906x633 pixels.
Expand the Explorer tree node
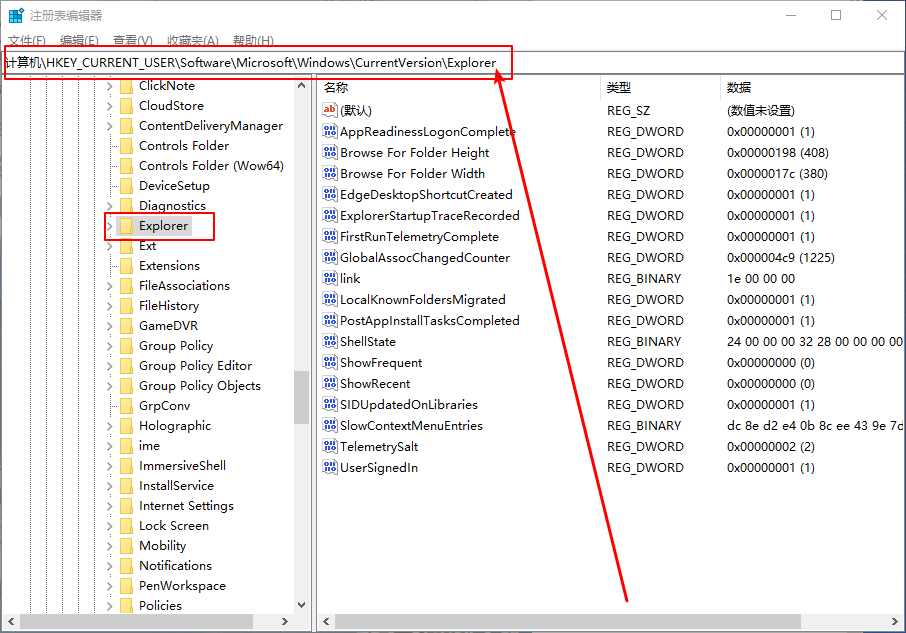[x=110, y=226]
